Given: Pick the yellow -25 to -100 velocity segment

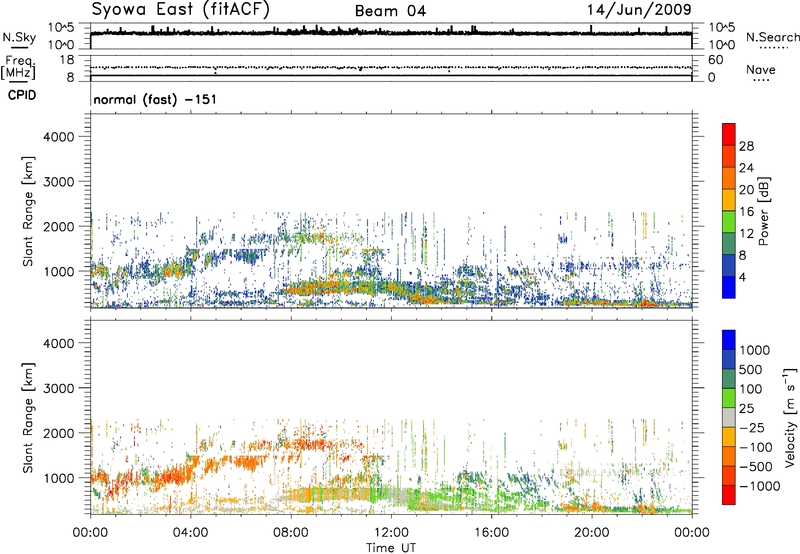Looking at the screenshot, I should coord(729,437).
